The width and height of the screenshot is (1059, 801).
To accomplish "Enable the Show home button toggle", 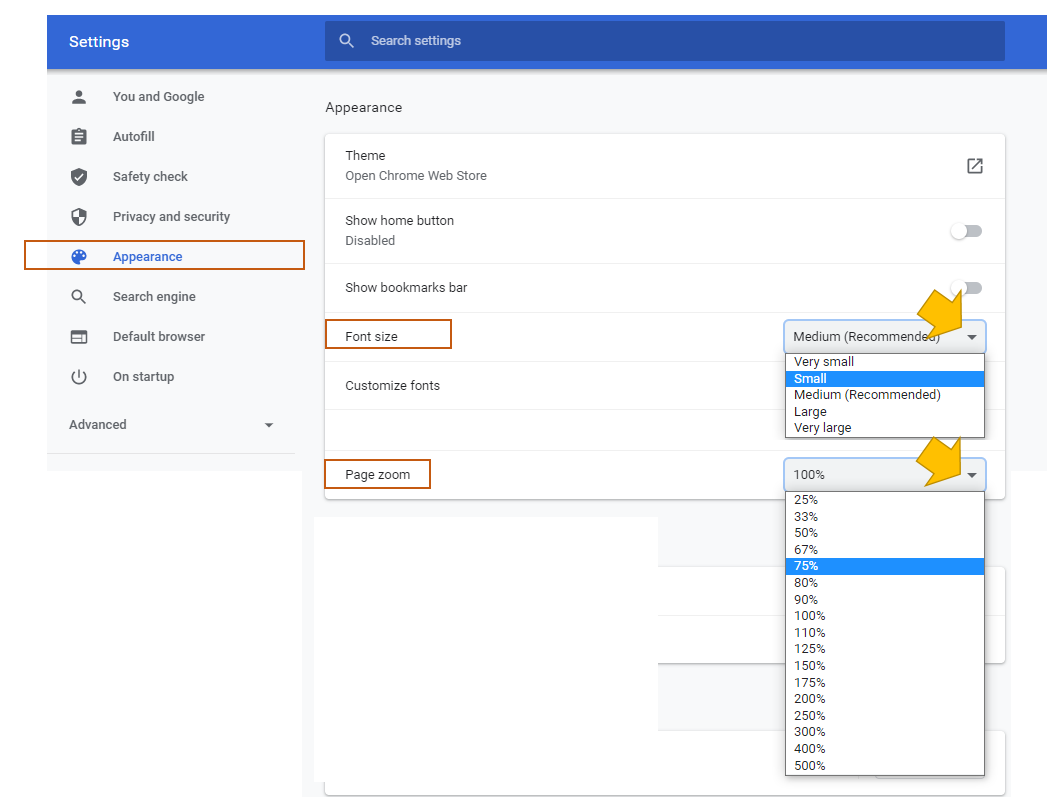I will [x=966, y=231].
